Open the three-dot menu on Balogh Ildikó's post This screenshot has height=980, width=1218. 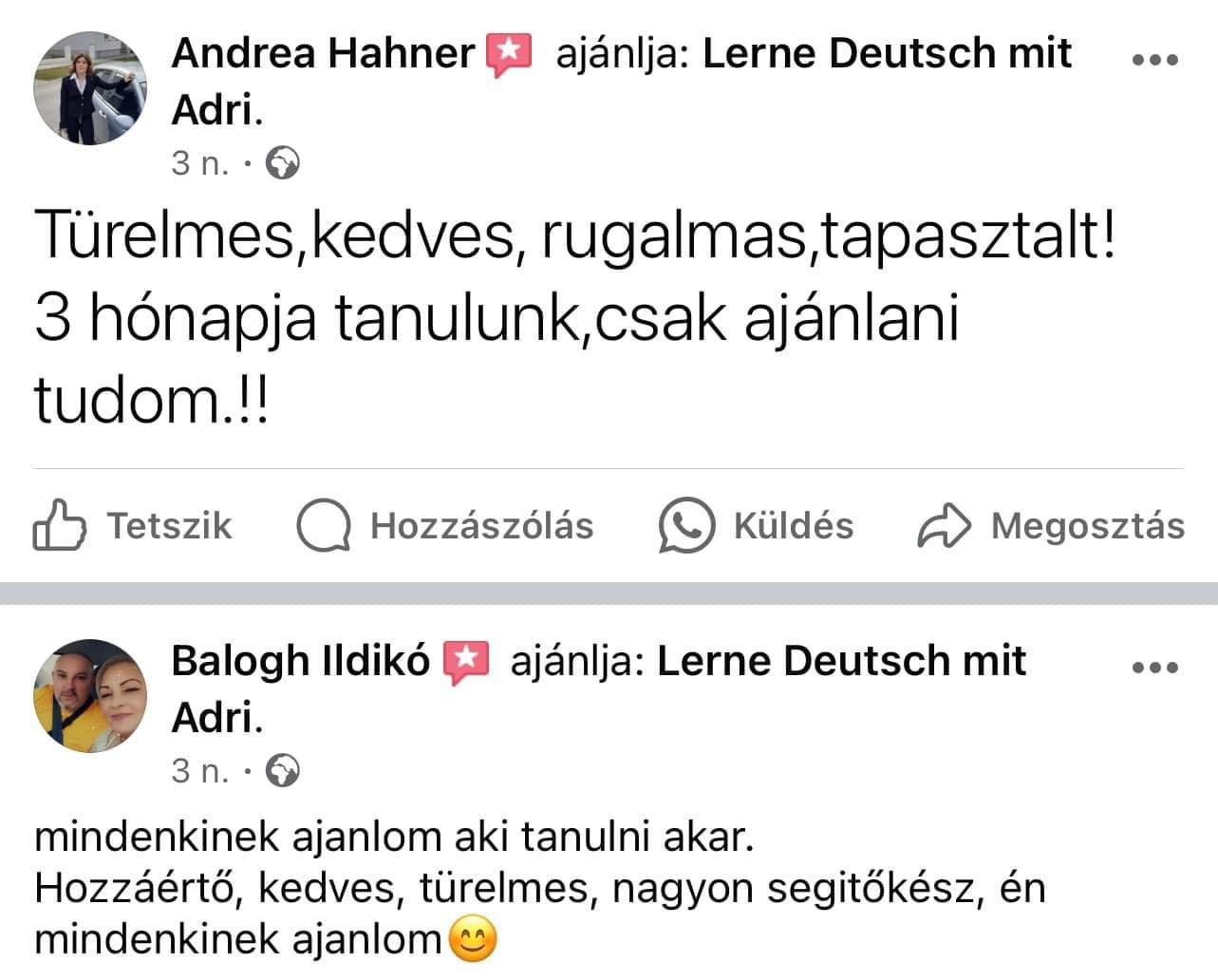coord(1155,668)
